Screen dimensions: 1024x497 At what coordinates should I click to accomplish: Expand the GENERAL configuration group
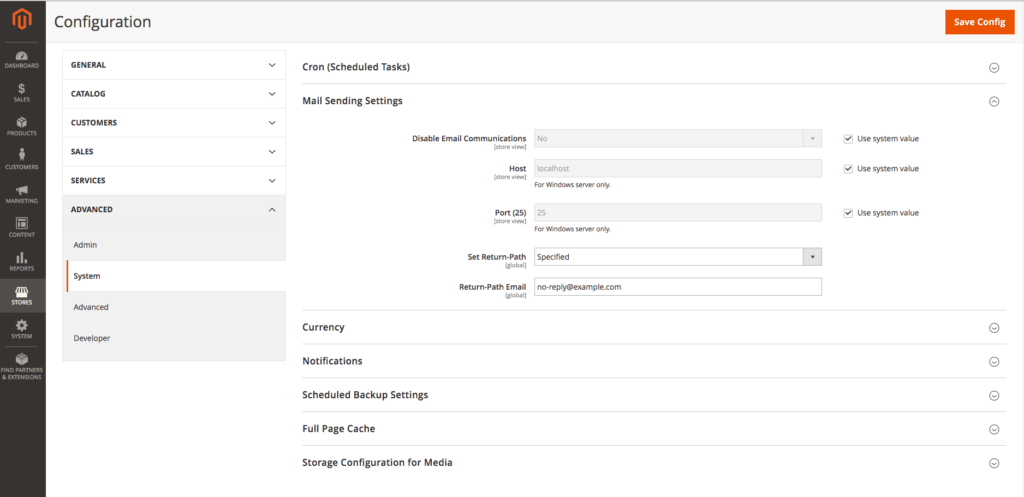pos(174,65)
